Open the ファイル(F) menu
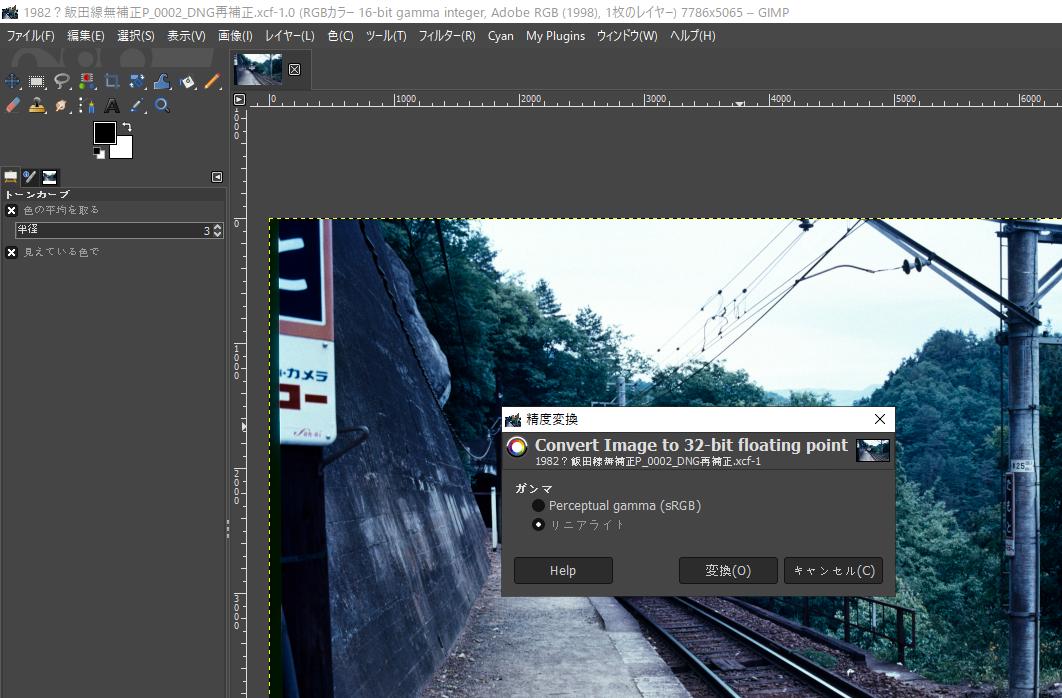This screenshot has height=698, width=1062. [30, 36]
